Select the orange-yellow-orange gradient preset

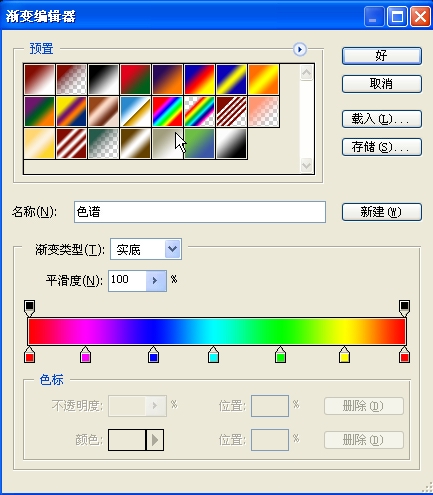tap(263, 79)
